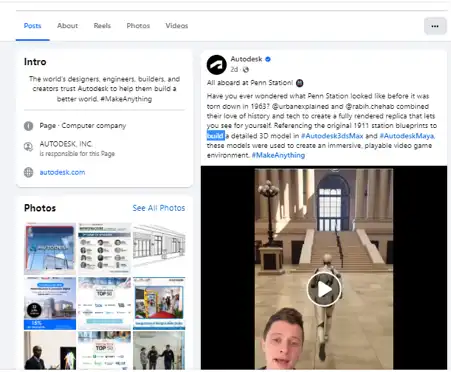Click the #MakeAnything hashtag in the post
This screenshot has height=382, width=452.
[278, 155]
